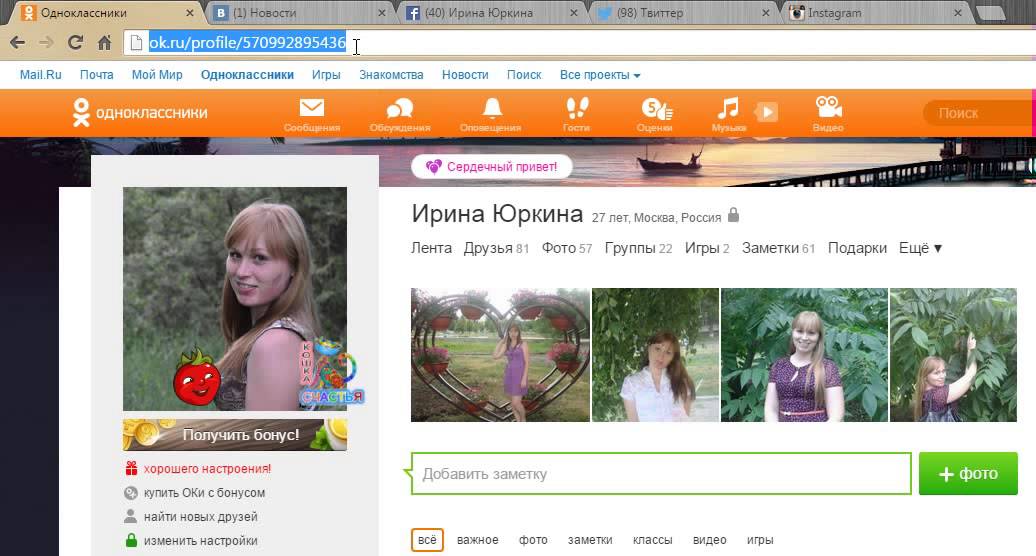Open the Друзья 81 profile tab
Screen dimensions: 1036x556
click(496, 248)
